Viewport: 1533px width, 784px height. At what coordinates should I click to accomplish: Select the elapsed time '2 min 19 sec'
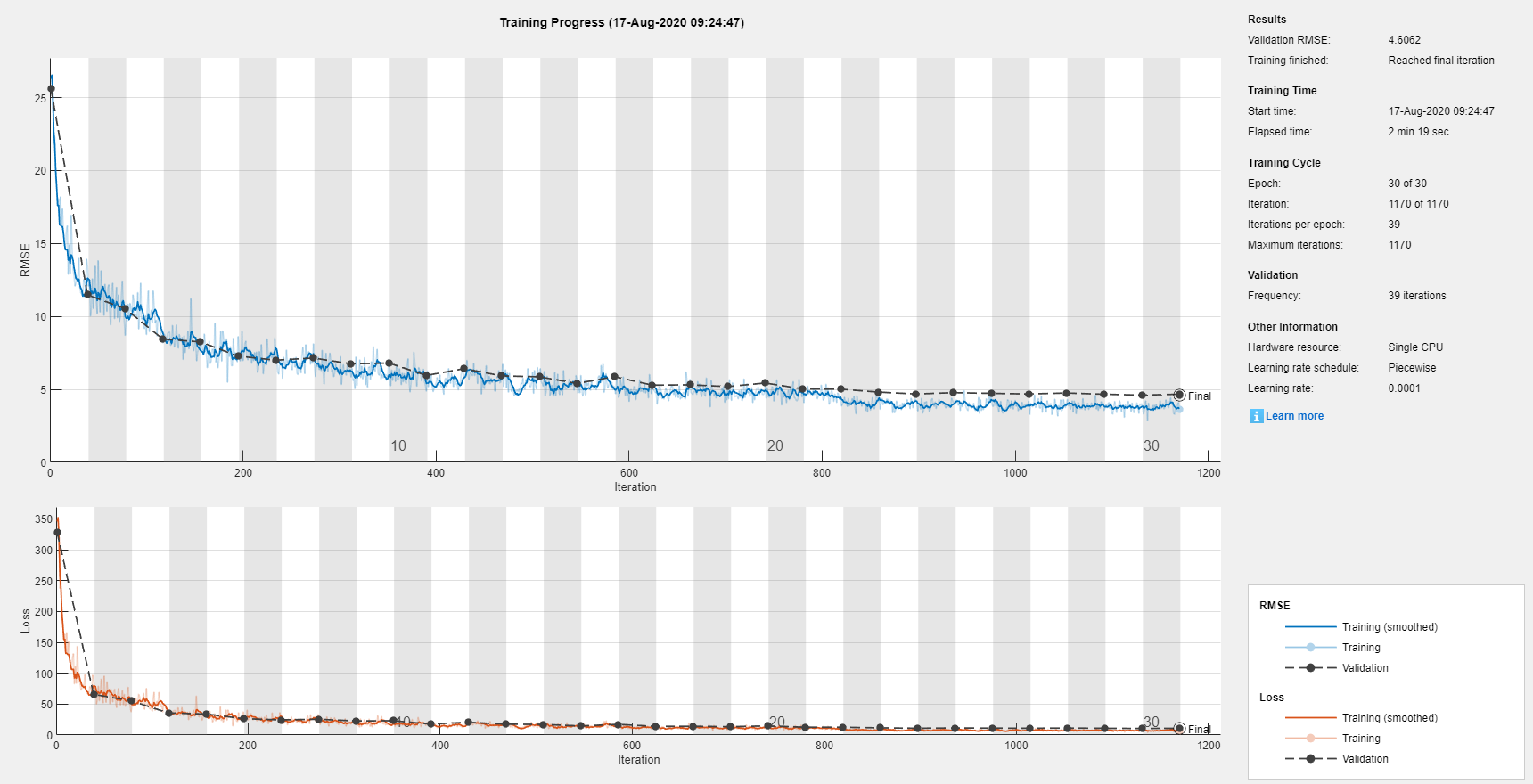(1418, 132)
